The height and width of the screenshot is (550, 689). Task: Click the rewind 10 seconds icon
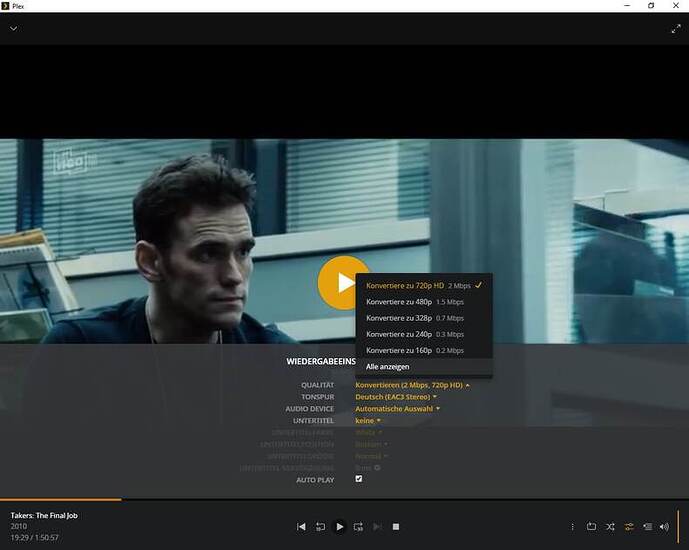(x=320, y=526)
